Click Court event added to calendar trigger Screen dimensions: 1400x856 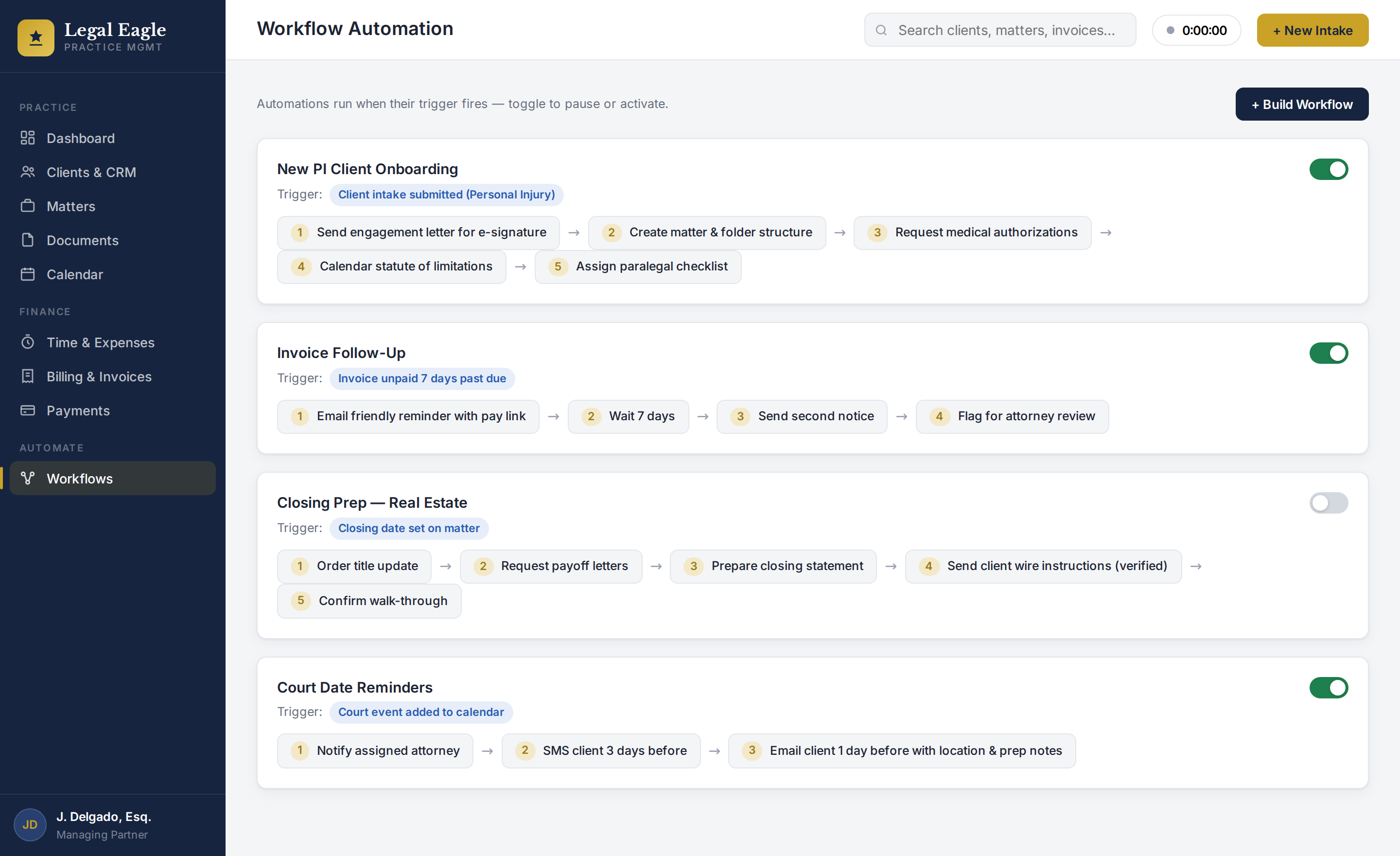[421, 712]
